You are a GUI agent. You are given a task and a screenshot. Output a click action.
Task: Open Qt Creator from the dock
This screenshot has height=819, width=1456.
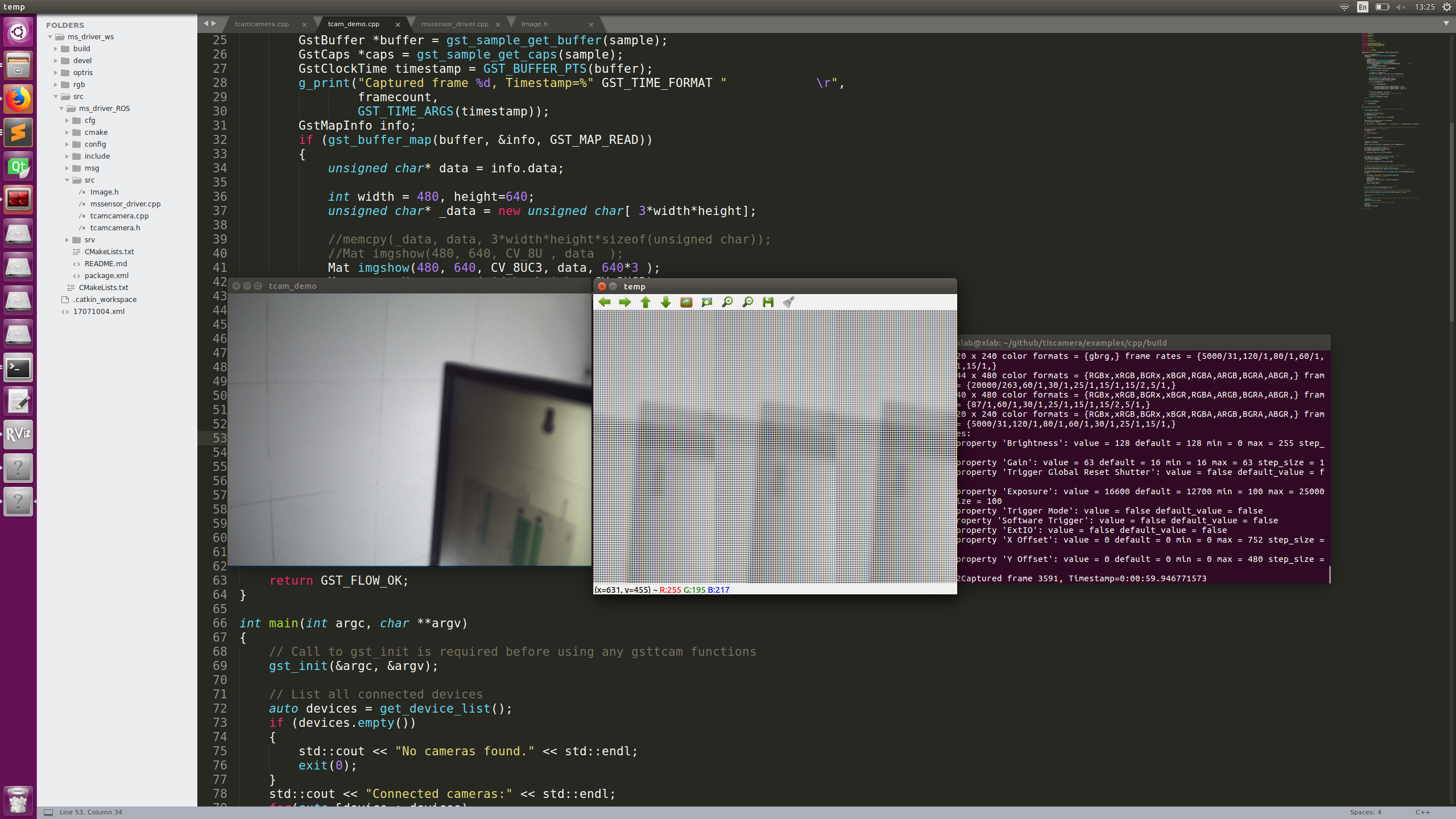[18, 166]
